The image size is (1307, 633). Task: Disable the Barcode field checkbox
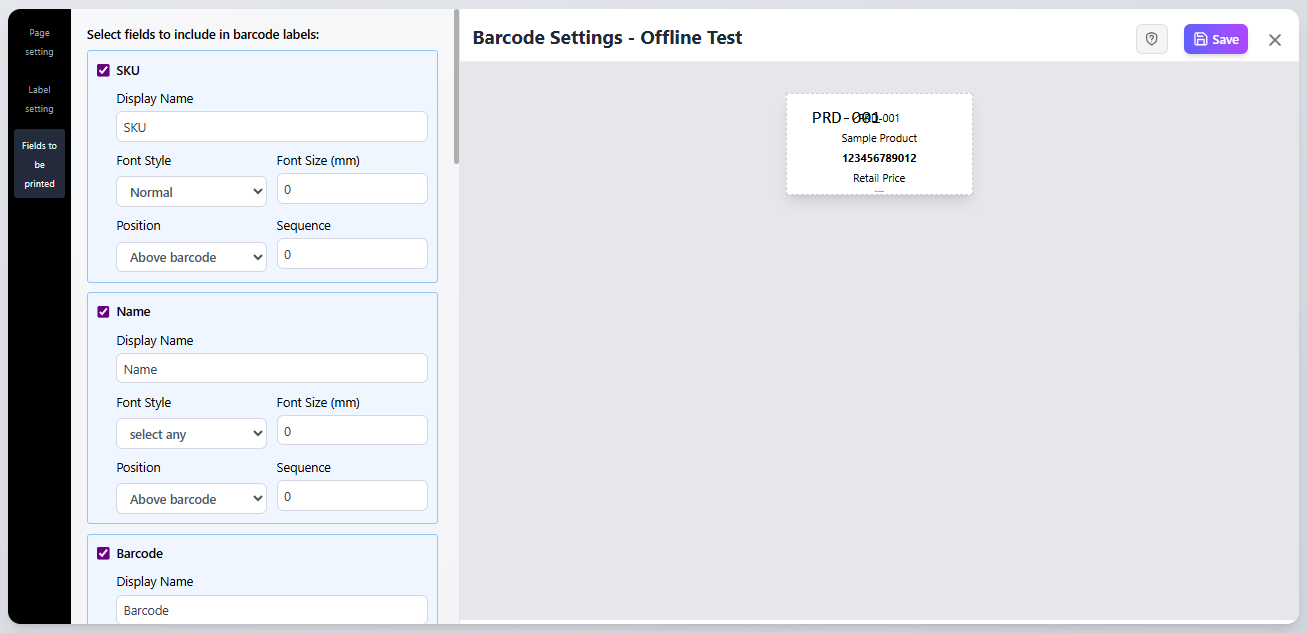pyautogui.click(x=103, y=553)
